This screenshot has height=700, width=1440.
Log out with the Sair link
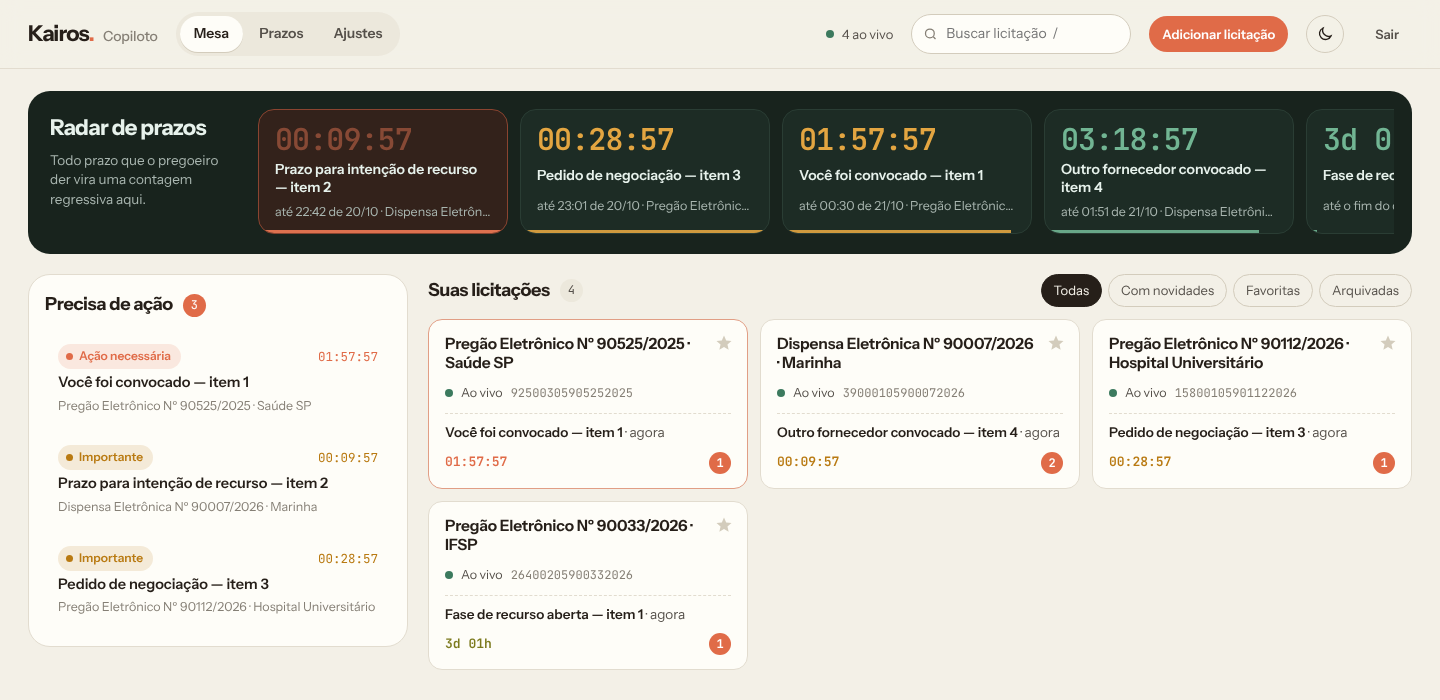(x=1387, y=34)
